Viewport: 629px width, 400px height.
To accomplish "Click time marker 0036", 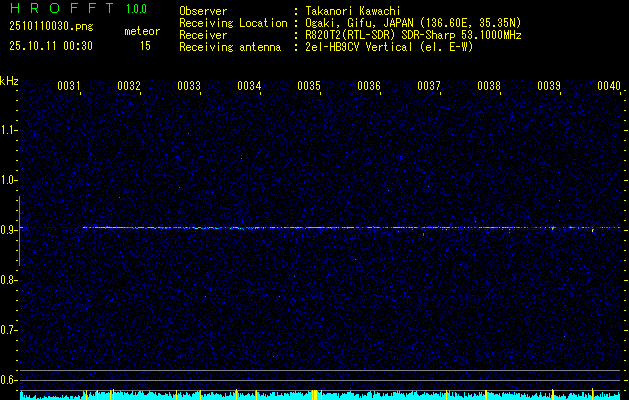I will (369, 86).
